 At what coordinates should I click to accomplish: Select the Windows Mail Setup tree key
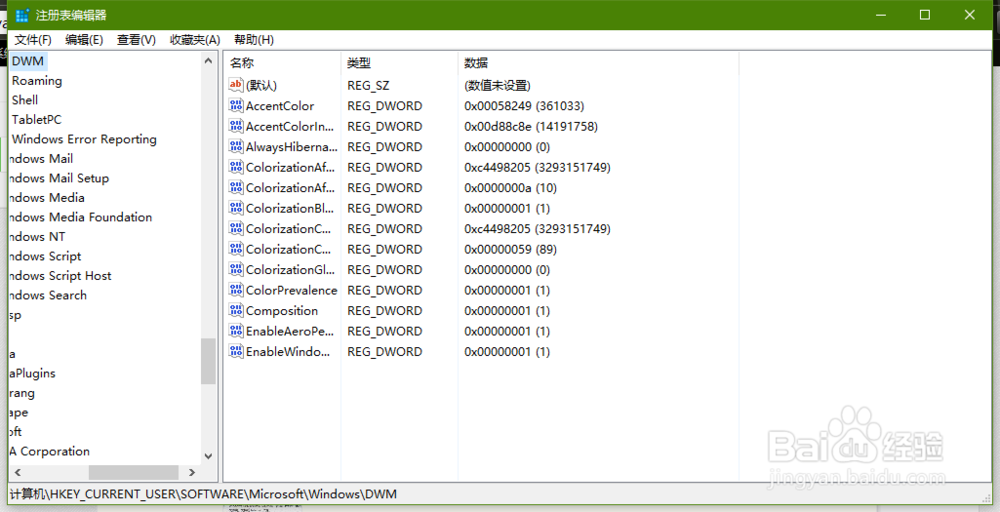[x=59, y=179]
